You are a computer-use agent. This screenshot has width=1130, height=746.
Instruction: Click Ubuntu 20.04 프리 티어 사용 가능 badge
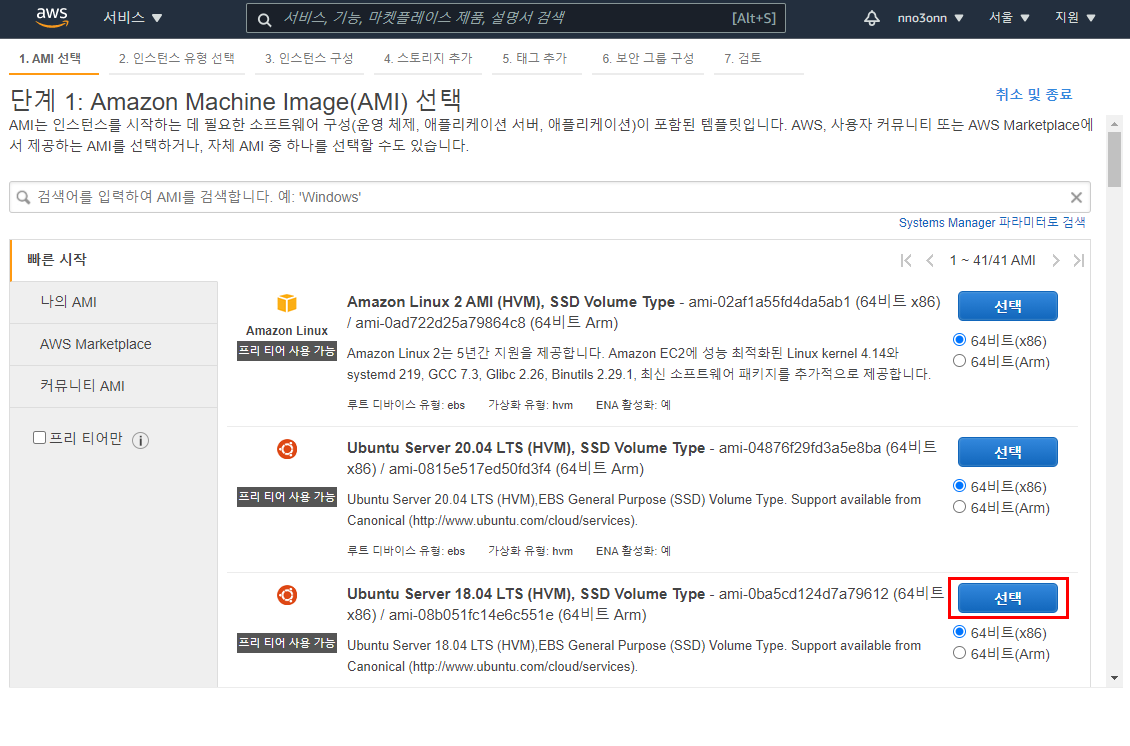coord(287,497)
